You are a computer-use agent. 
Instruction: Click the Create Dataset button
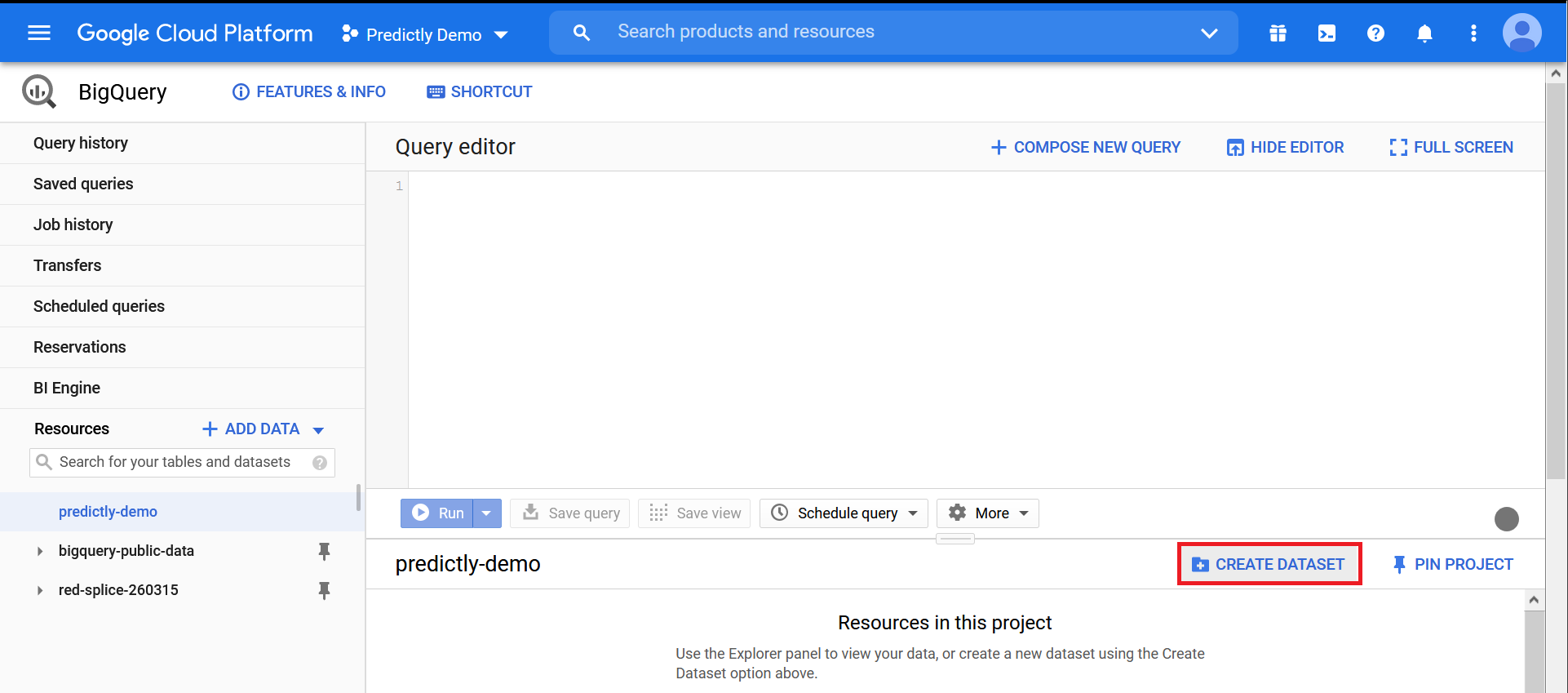[x=1269, y=564]
